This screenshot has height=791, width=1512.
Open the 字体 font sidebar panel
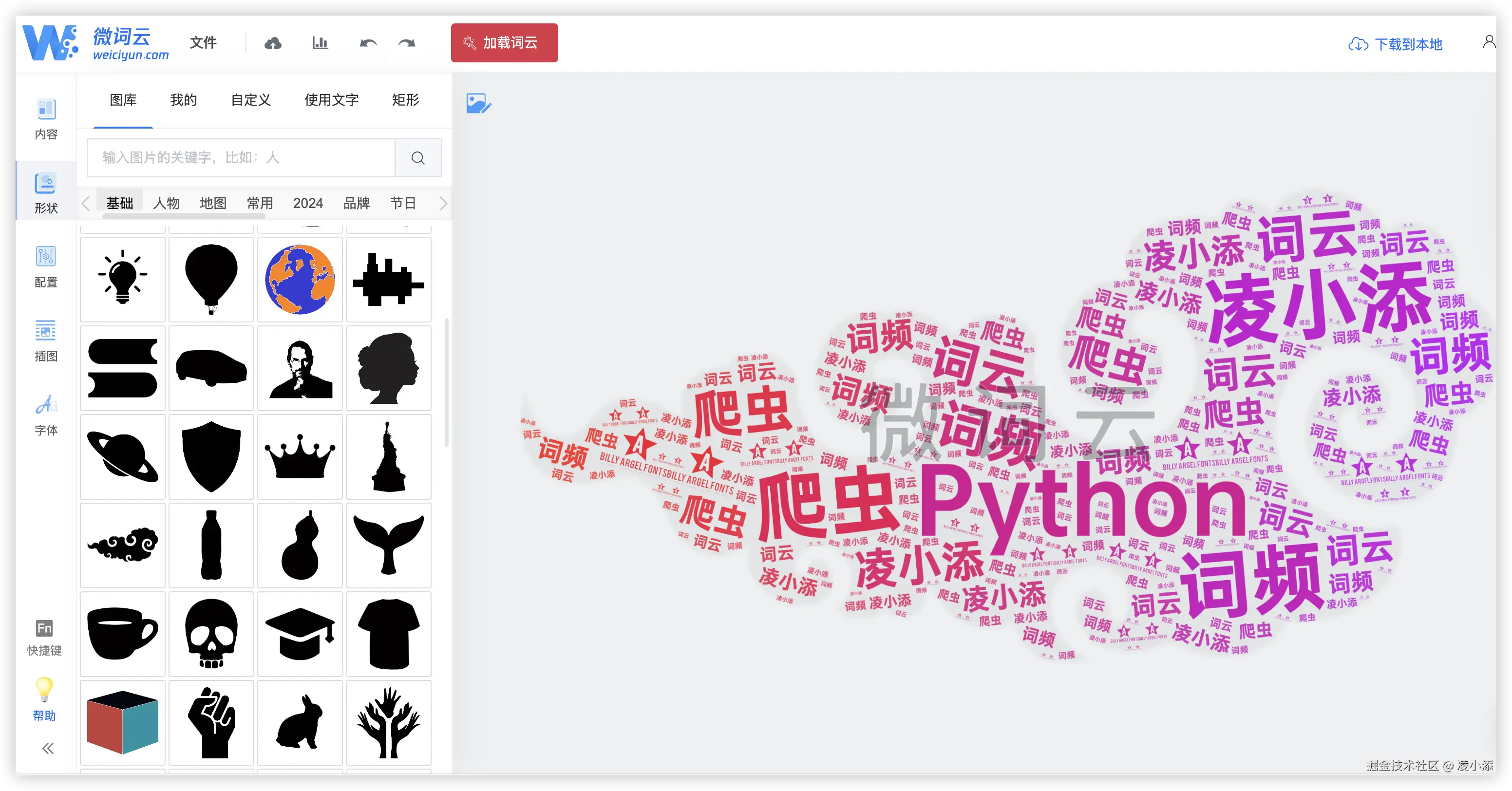(46, 415)
